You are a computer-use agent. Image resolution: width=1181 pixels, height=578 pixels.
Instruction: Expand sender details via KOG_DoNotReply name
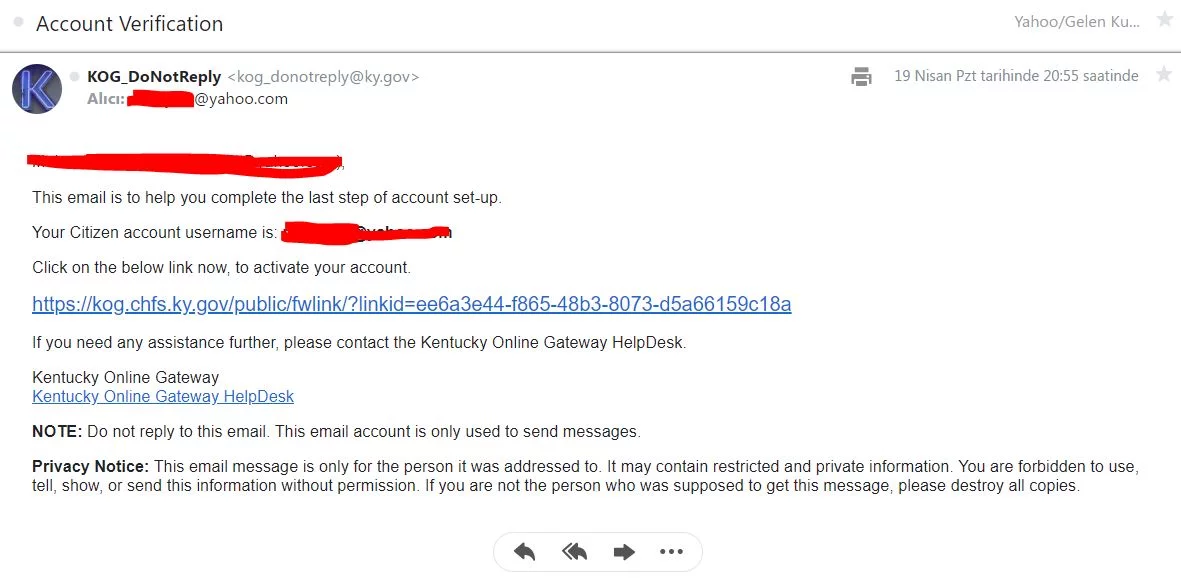[154, 77]
